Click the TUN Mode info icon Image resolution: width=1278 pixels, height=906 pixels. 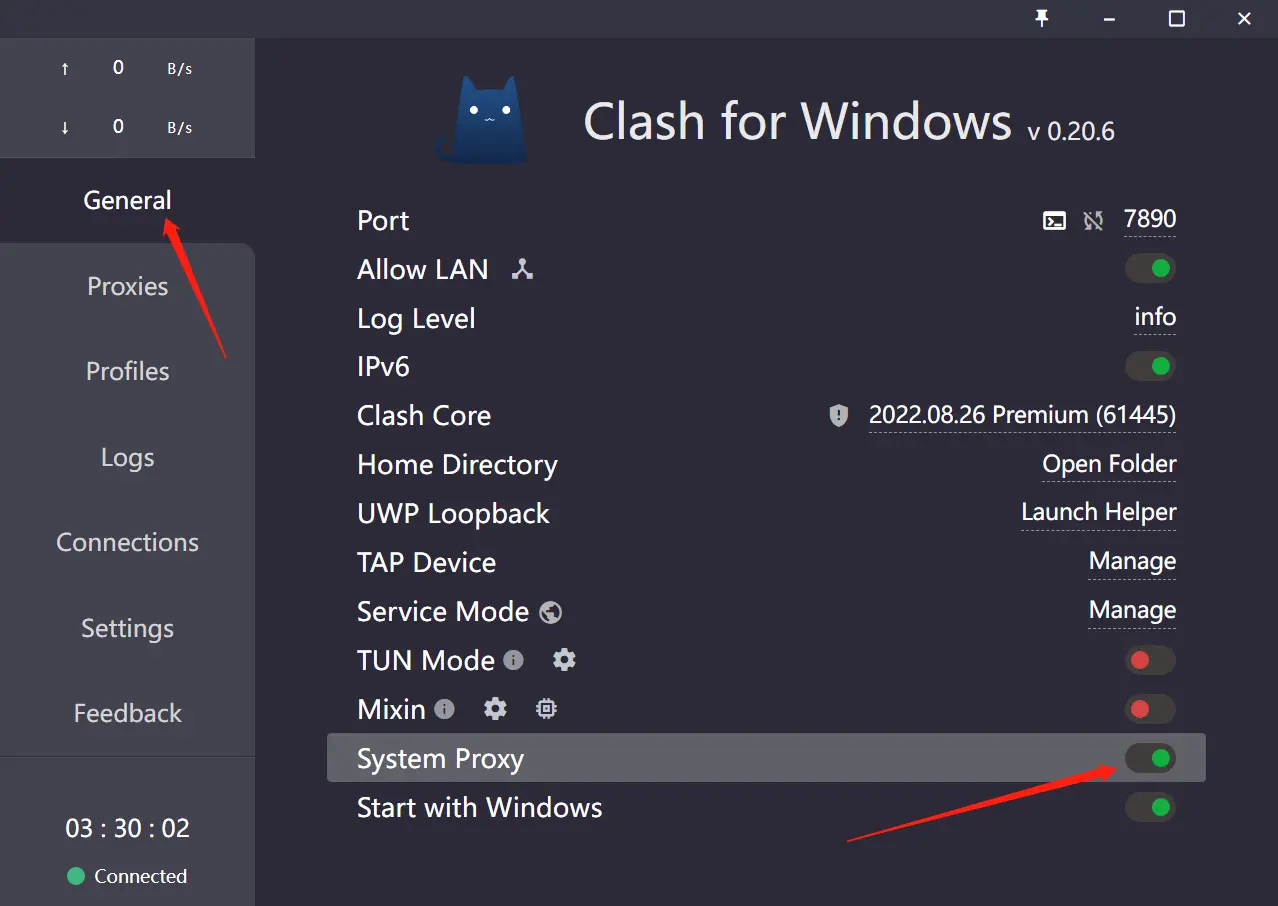point(513,660)
